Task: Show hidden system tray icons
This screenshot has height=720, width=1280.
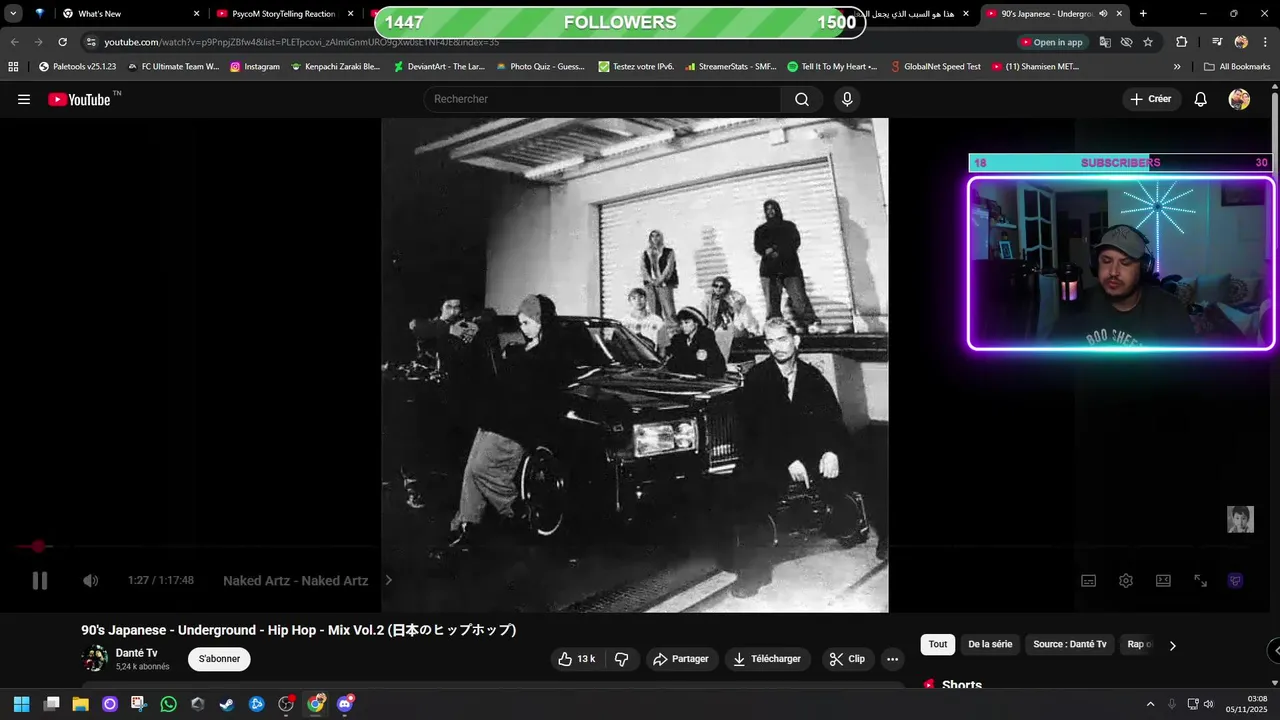Action: pyautogui.click(x=1150, y=704)
